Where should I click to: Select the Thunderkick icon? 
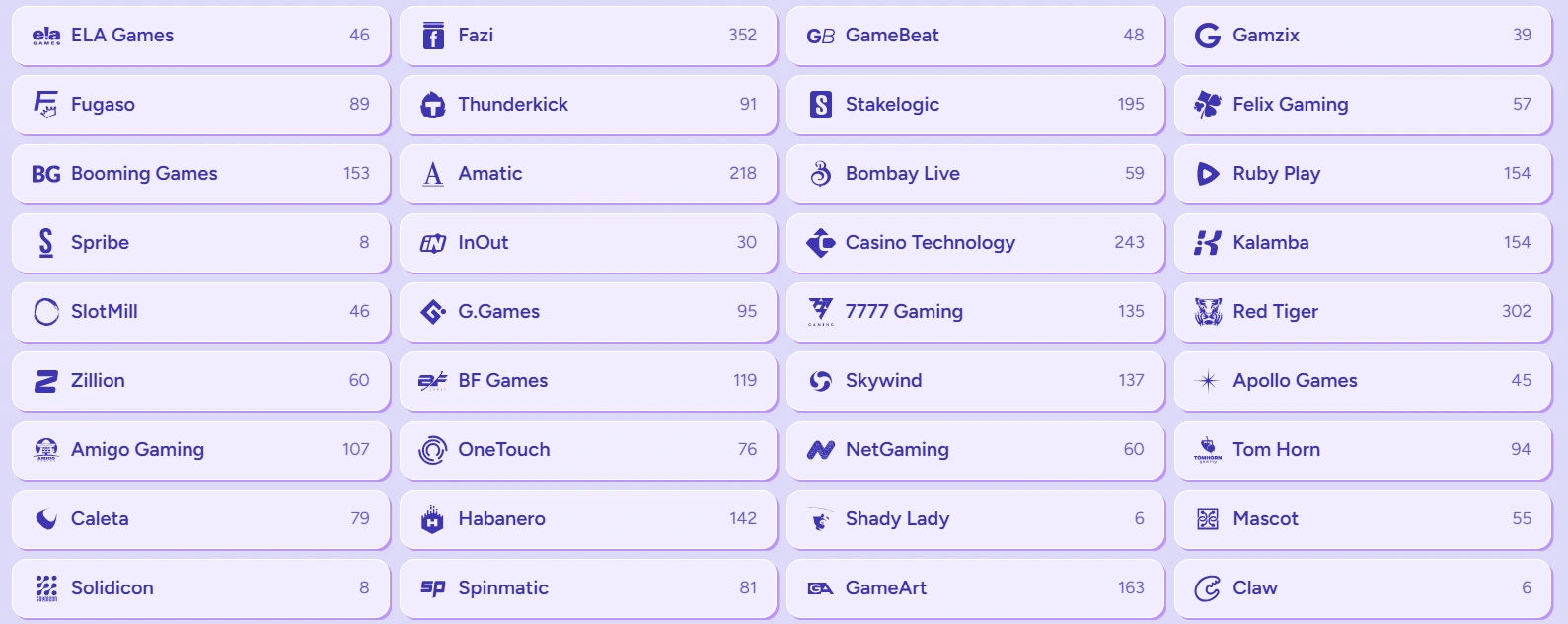[x=433, y=105]
